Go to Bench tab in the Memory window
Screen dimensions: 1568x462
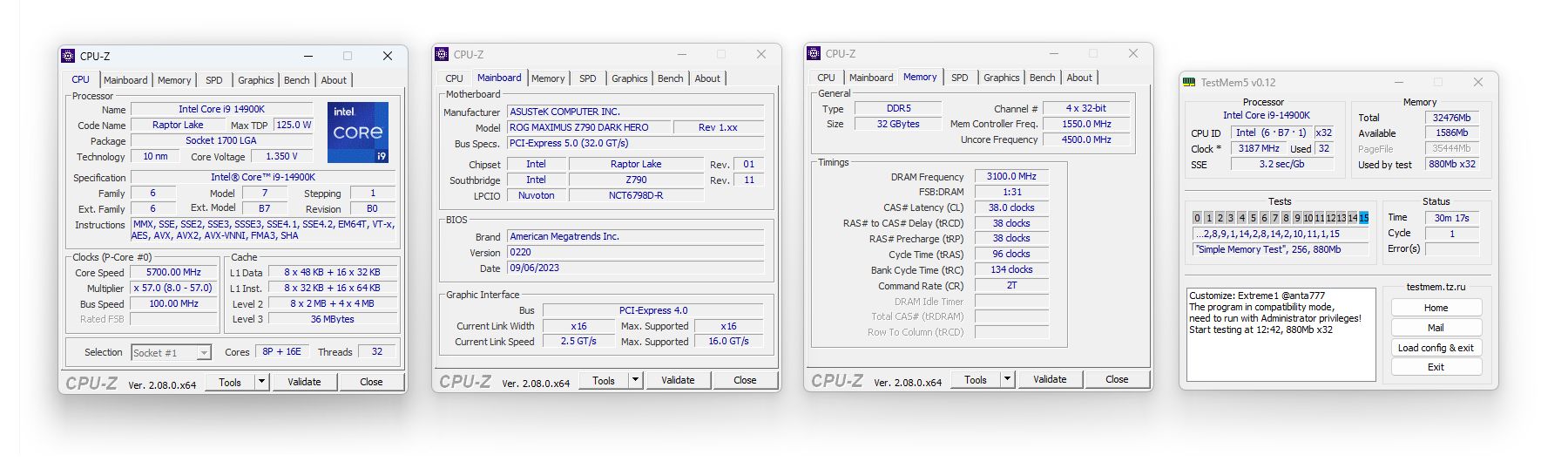click(x=1043, y=78)
